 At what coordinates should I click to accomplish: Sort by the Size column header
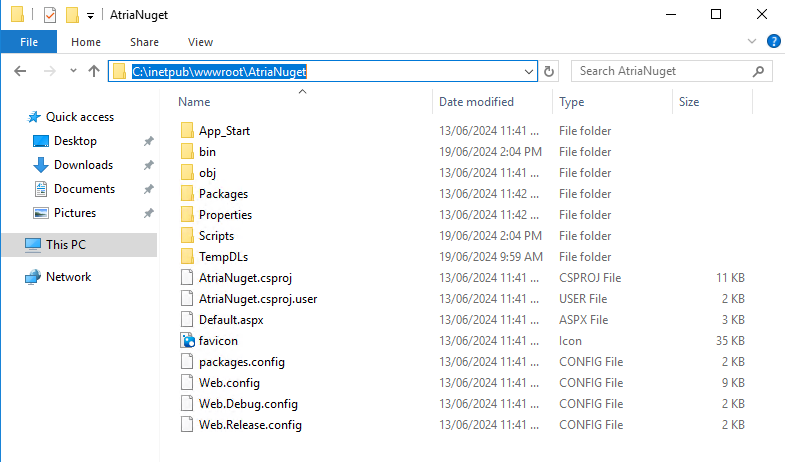pos(689,102)
